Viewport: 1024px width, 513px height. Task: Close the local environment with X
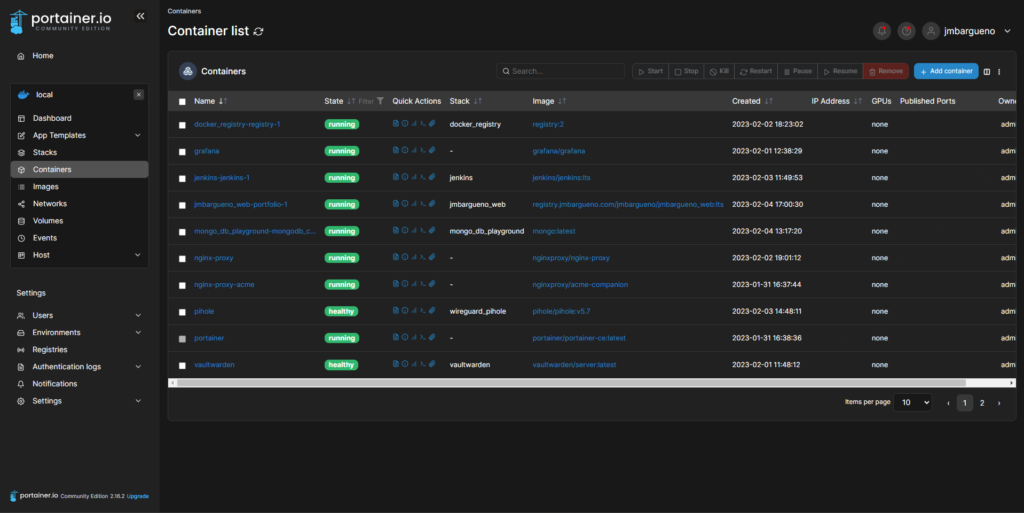click(138, 95)
